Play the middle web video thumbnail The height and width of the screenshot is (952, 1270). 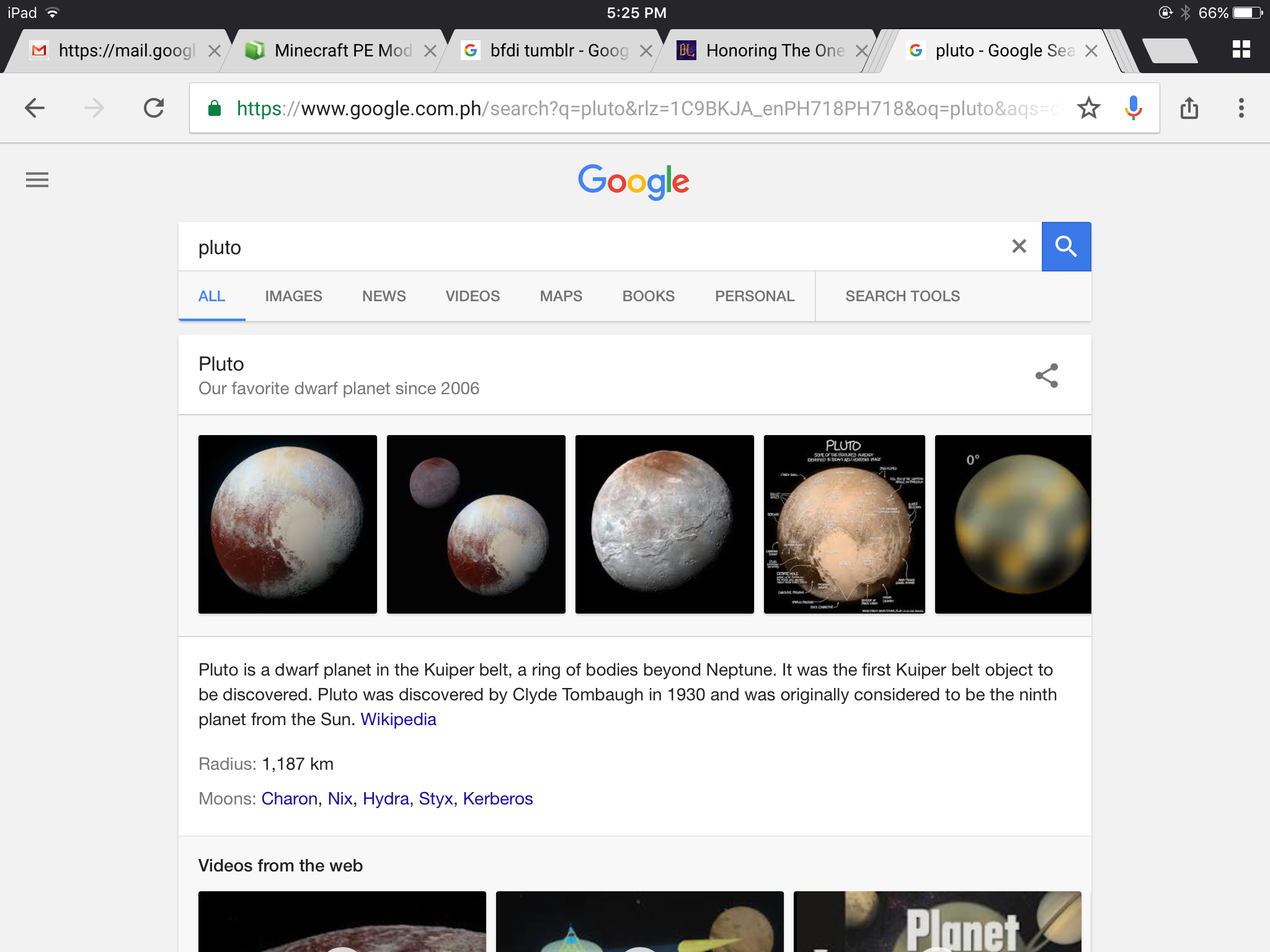640,922
